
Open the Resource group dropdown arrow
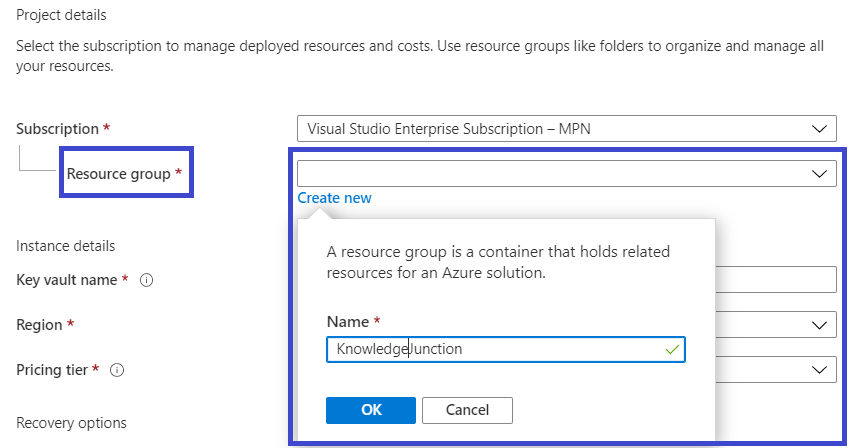(x=820, y=173)
